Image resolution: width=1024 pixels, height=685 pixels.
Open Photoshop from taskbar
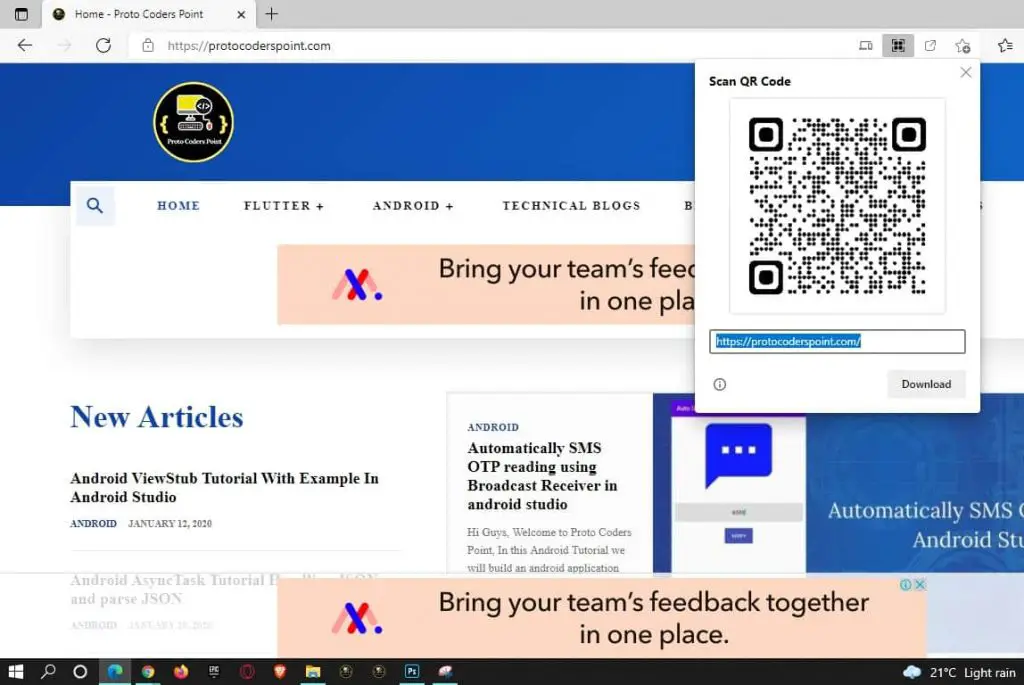pyautogui.click(x=412, y=671)
